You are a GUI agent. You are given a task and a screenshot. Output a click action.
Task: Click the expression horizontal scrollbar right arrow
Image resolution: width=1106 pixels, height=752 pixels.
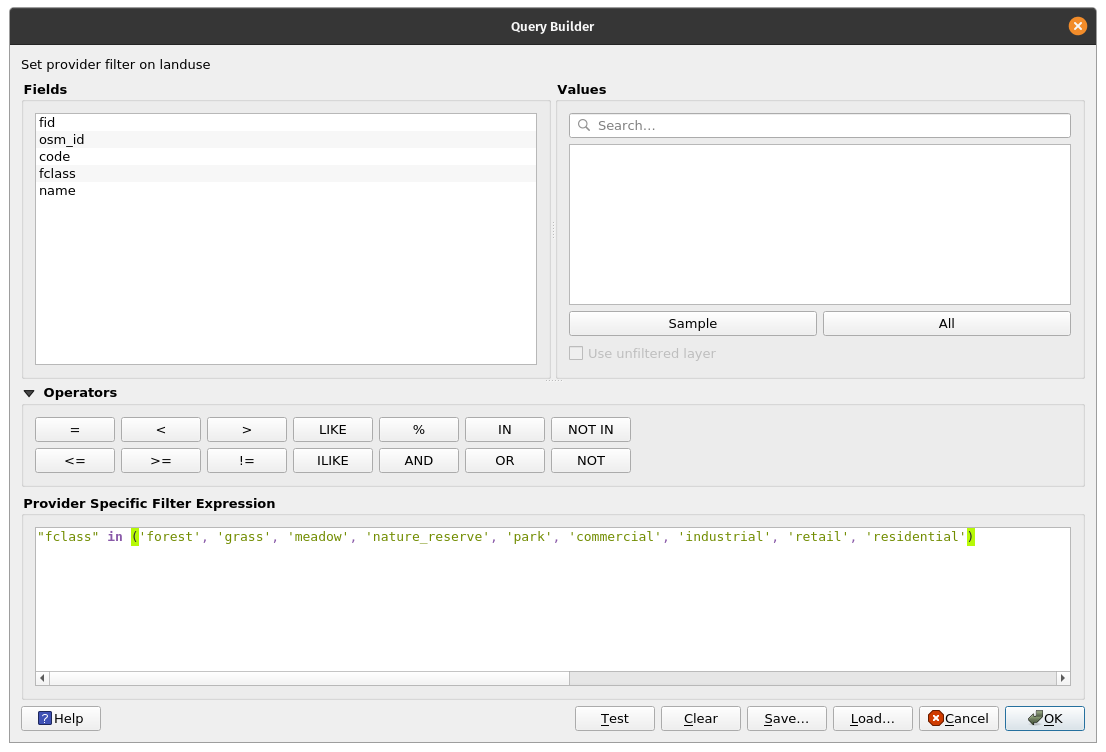[x=1062, y=678]
